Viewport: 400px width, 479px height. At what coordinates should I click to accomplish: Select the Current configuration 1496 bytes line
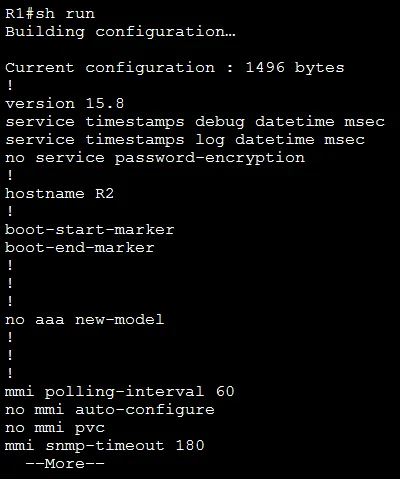(175, 68)
